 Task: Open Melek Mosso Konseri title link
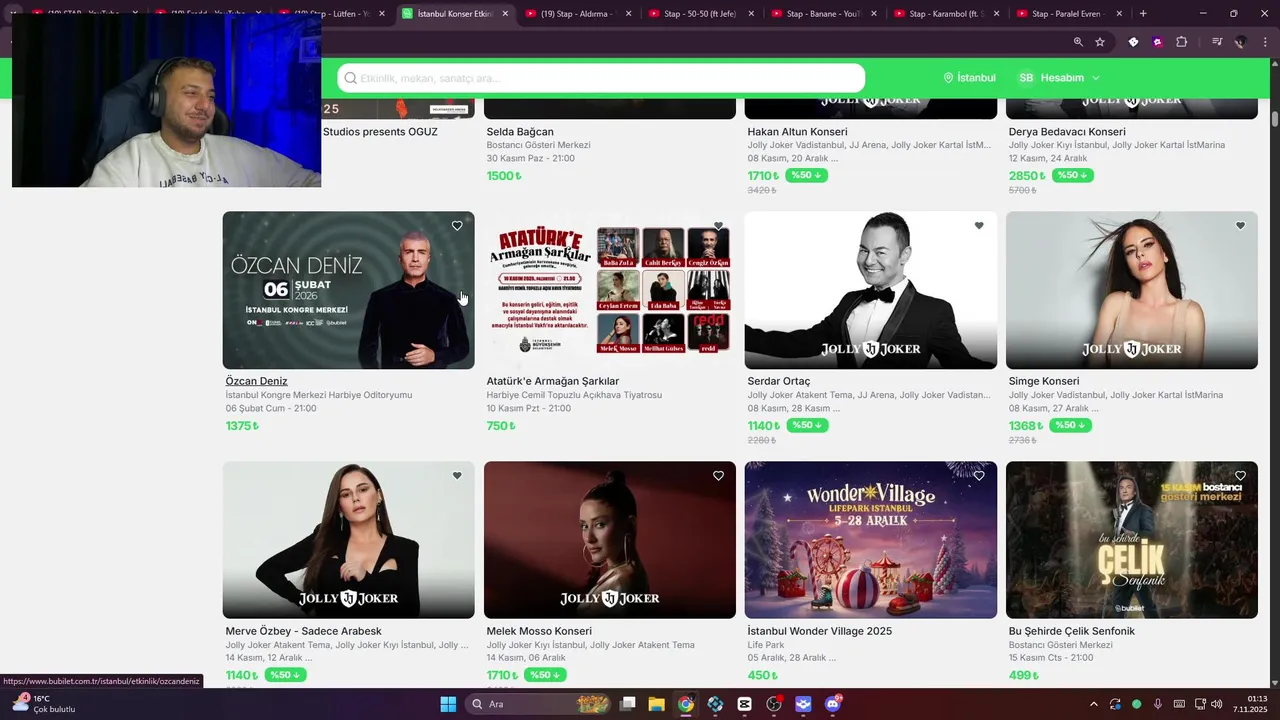click(x=539, y=631)
